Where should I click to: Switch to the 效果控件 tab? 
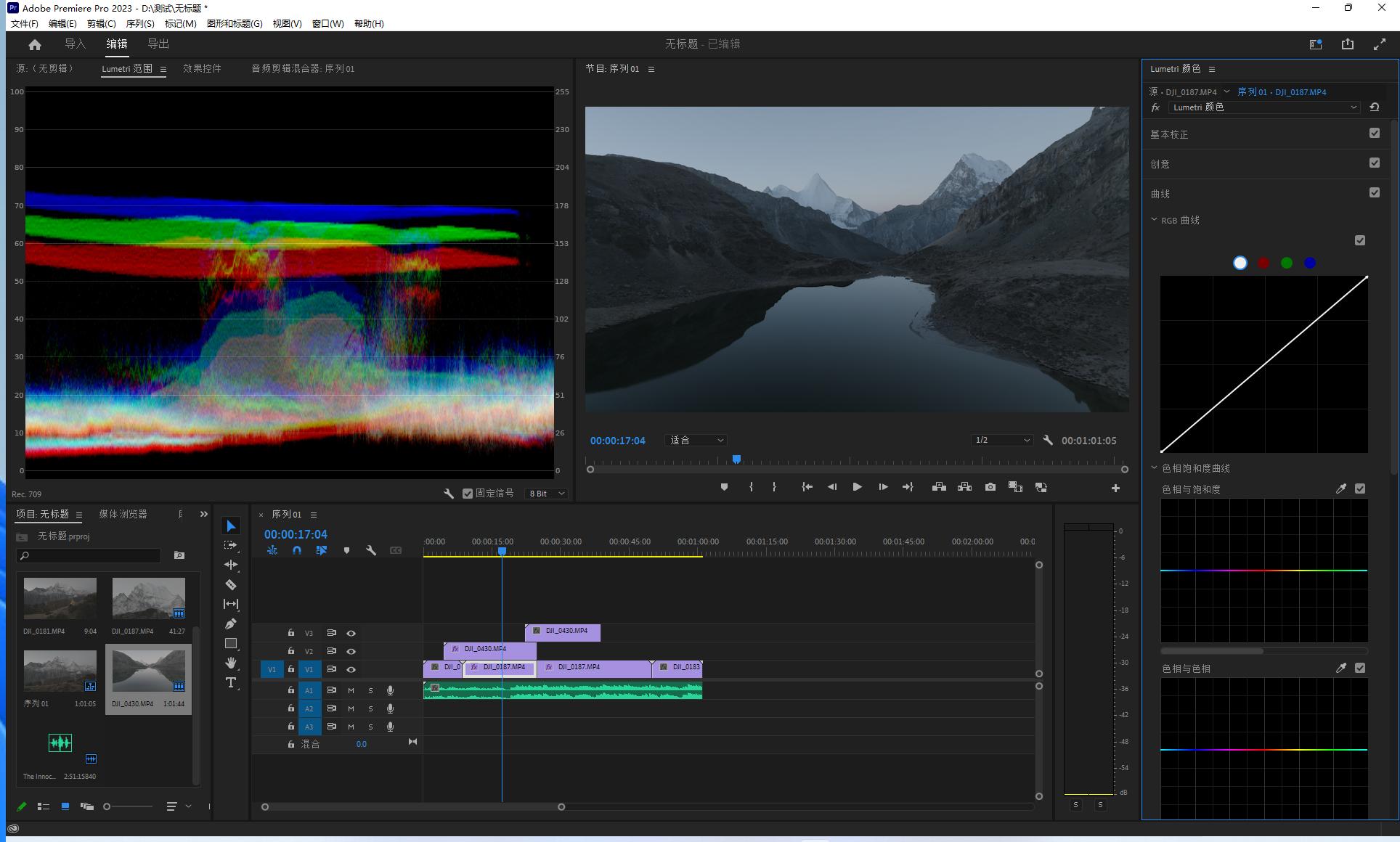202,68
